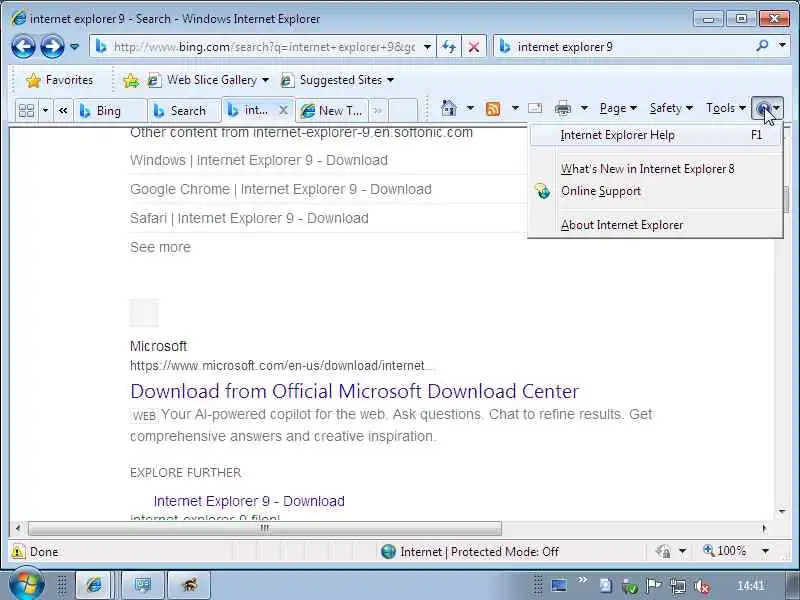Expand the Print dropdown arrow
Screen dimensions: 800x600
pyautogui.click(x=584, y=108)
